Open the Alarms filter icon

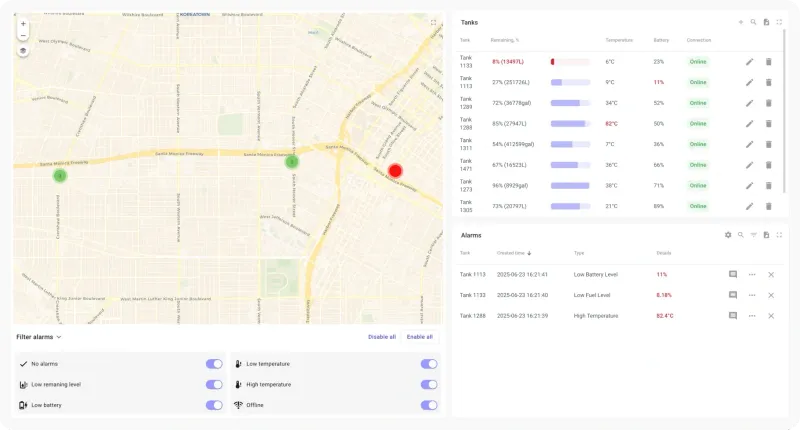pyautogui.click(x=753, y=235)
